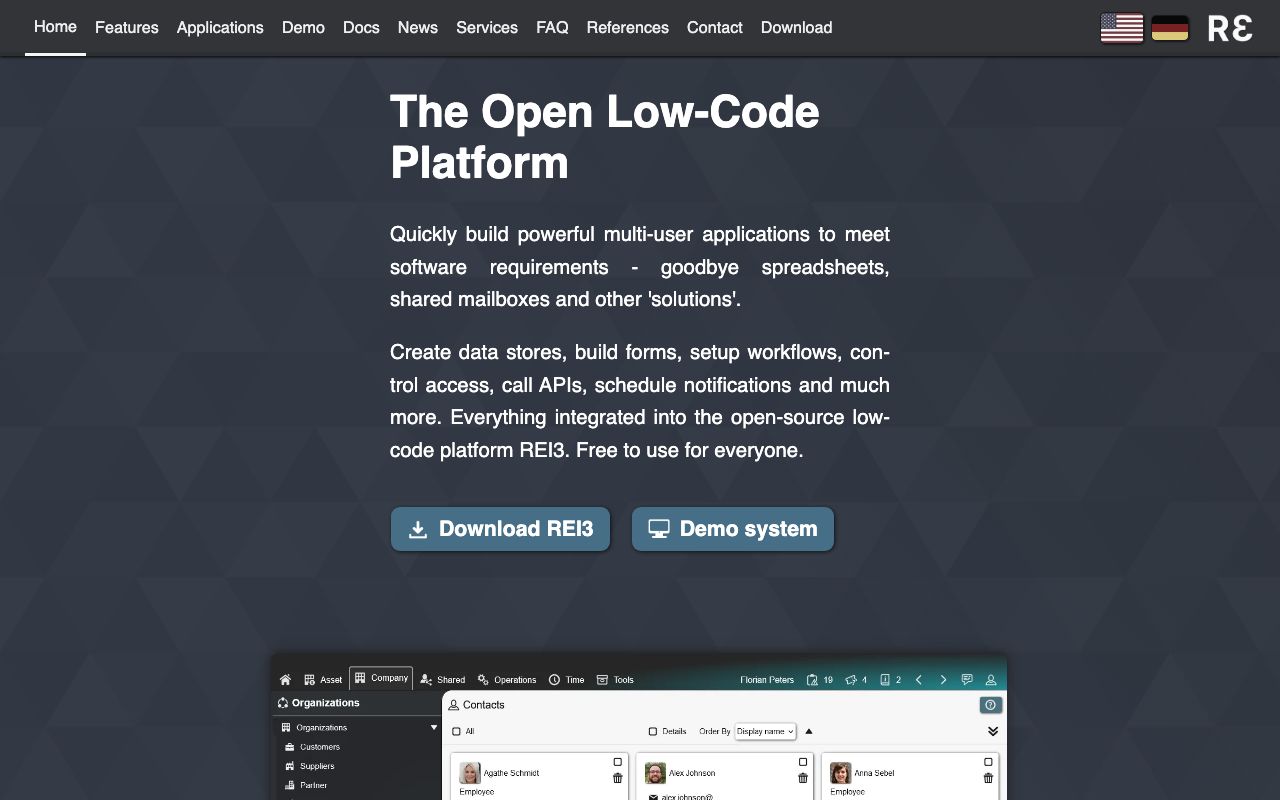
Task: Switch language to German via German flag
Action: pyautogui.click(x=1170, y=28)
